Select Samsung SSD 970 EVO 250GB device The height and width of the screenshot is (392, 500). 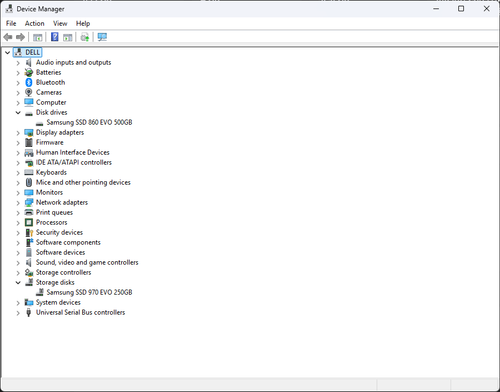point(89,292)
